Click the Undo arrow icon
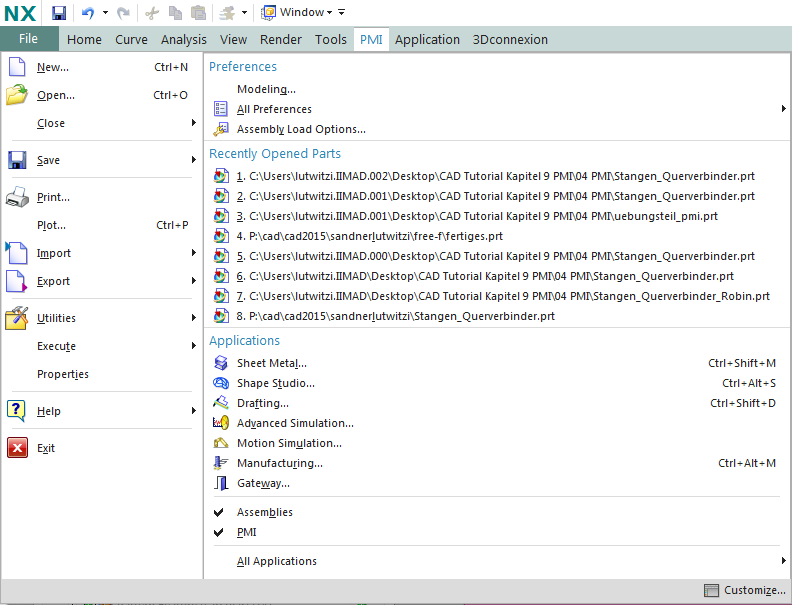The height and width of the screenshot is (605, 792). [x=88, y=13]
